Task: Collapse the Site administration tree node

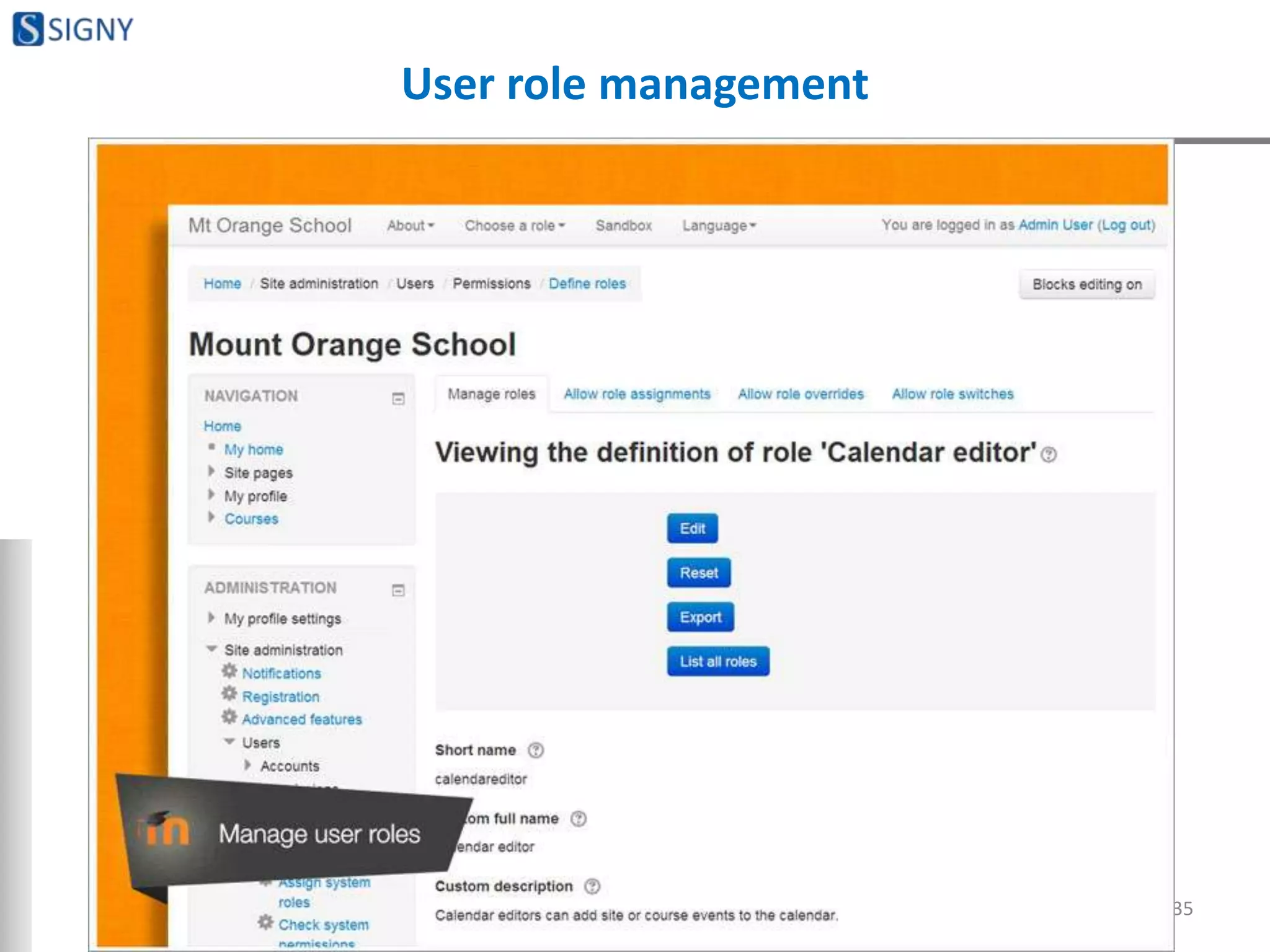Action: pos(211,649)
